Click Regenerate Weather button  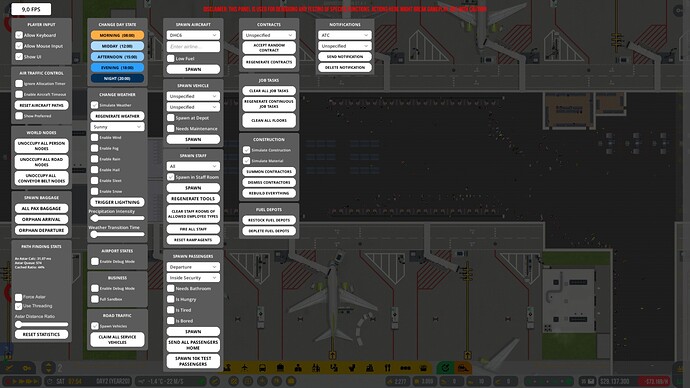(117, 116)
